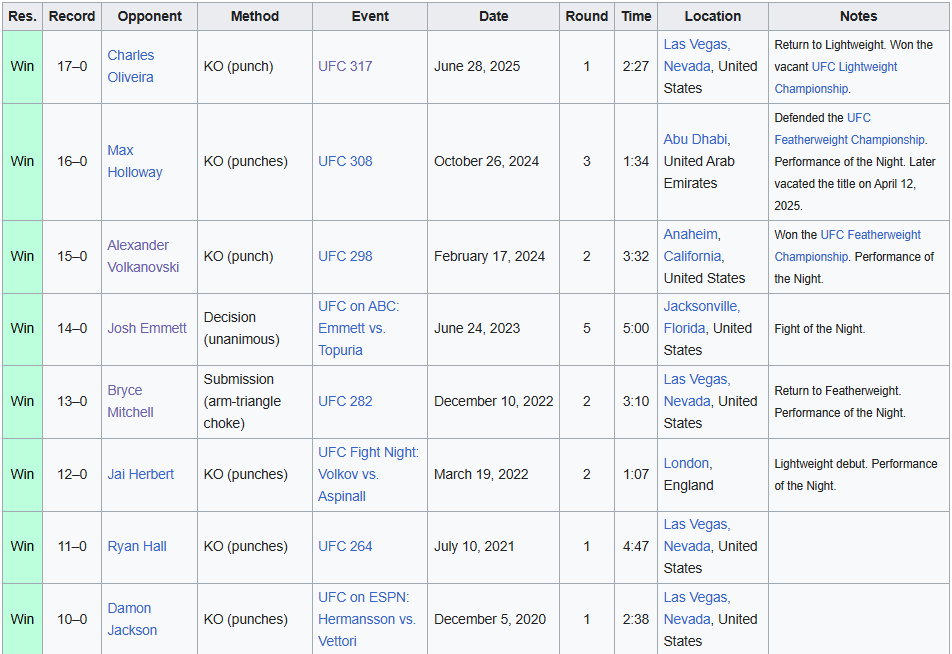Screen dimensions: 952x654
Task: Select Decision (unanimous) method cell
Action: pyautogui.click(x=254, y=329)
